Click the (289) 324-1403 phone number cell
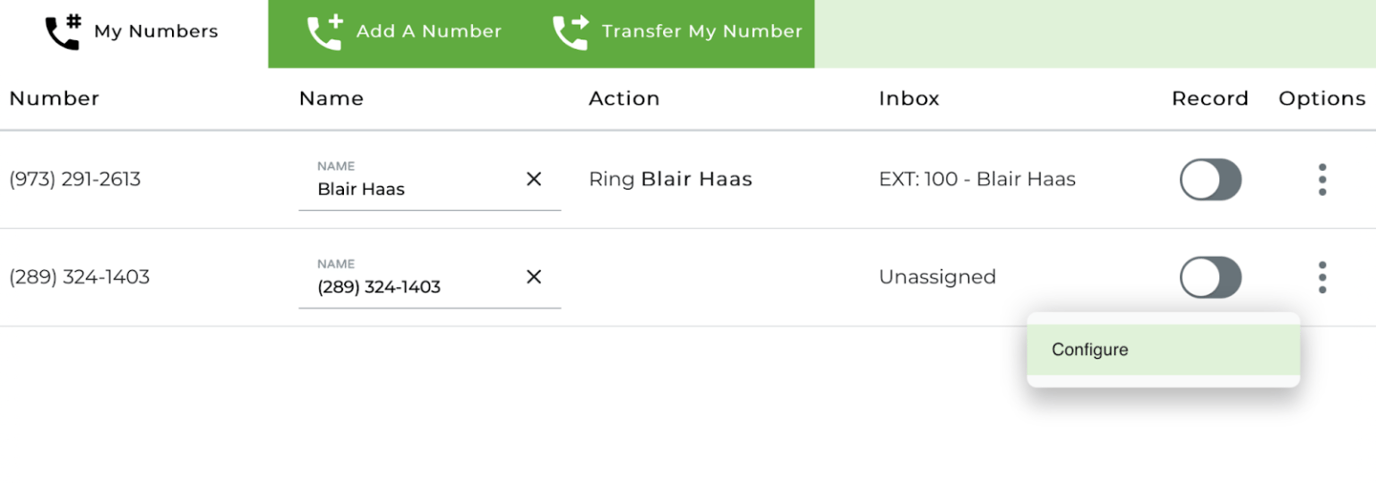This screenshot has width=1376, height=483. pos(79,277)
